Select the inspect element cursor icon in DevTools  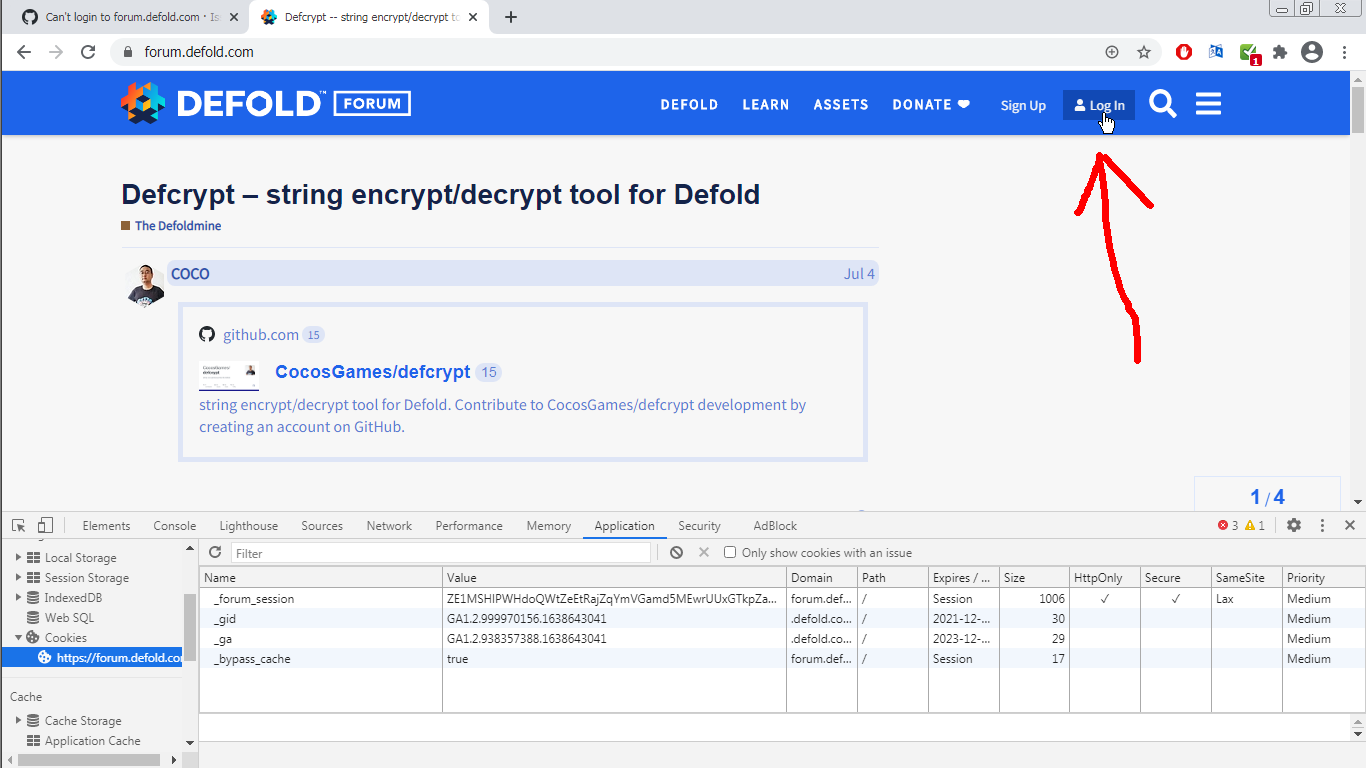click(x=17, y=525)
